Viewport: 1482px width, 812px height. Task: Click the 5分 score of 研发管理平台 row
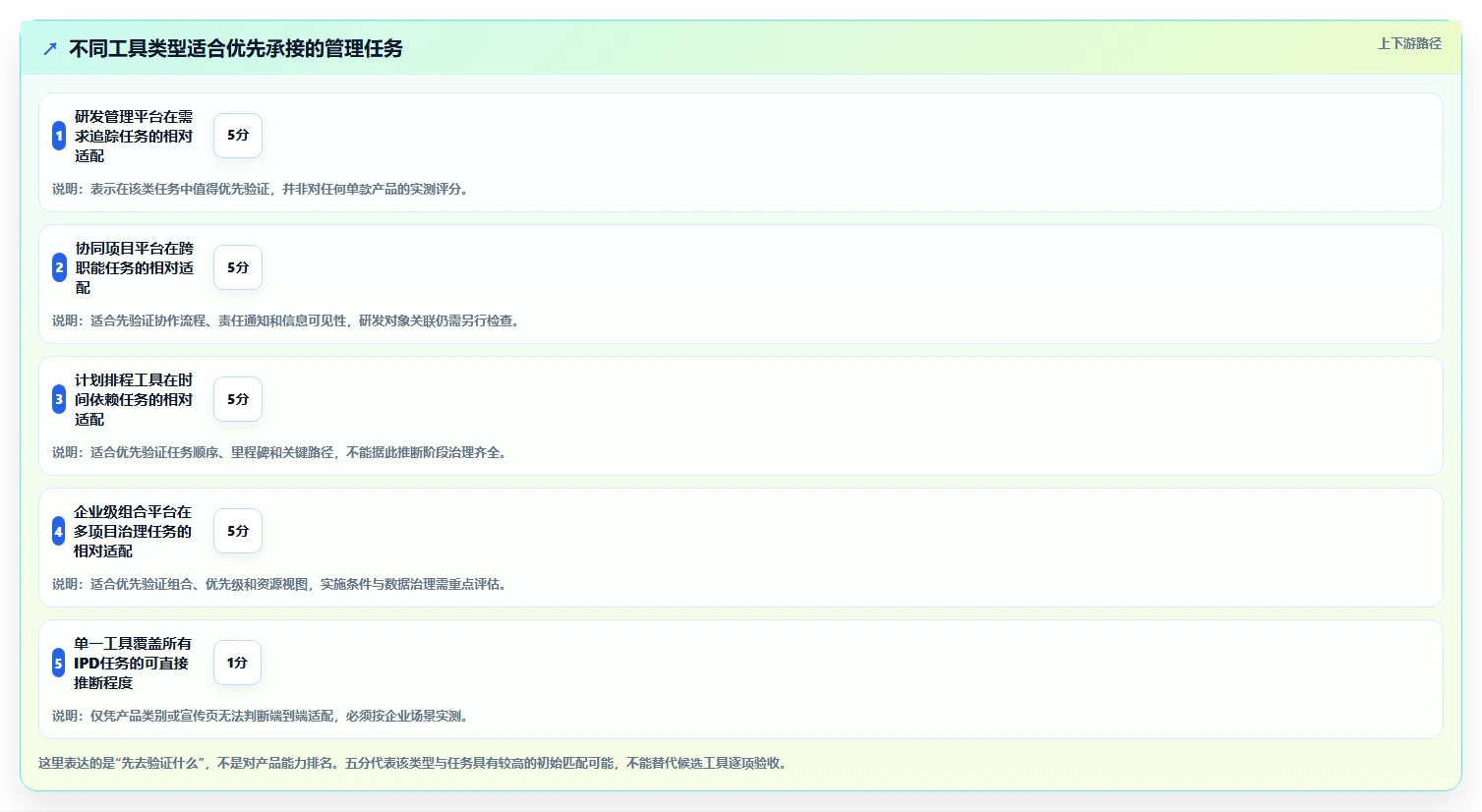coord(238,136)
